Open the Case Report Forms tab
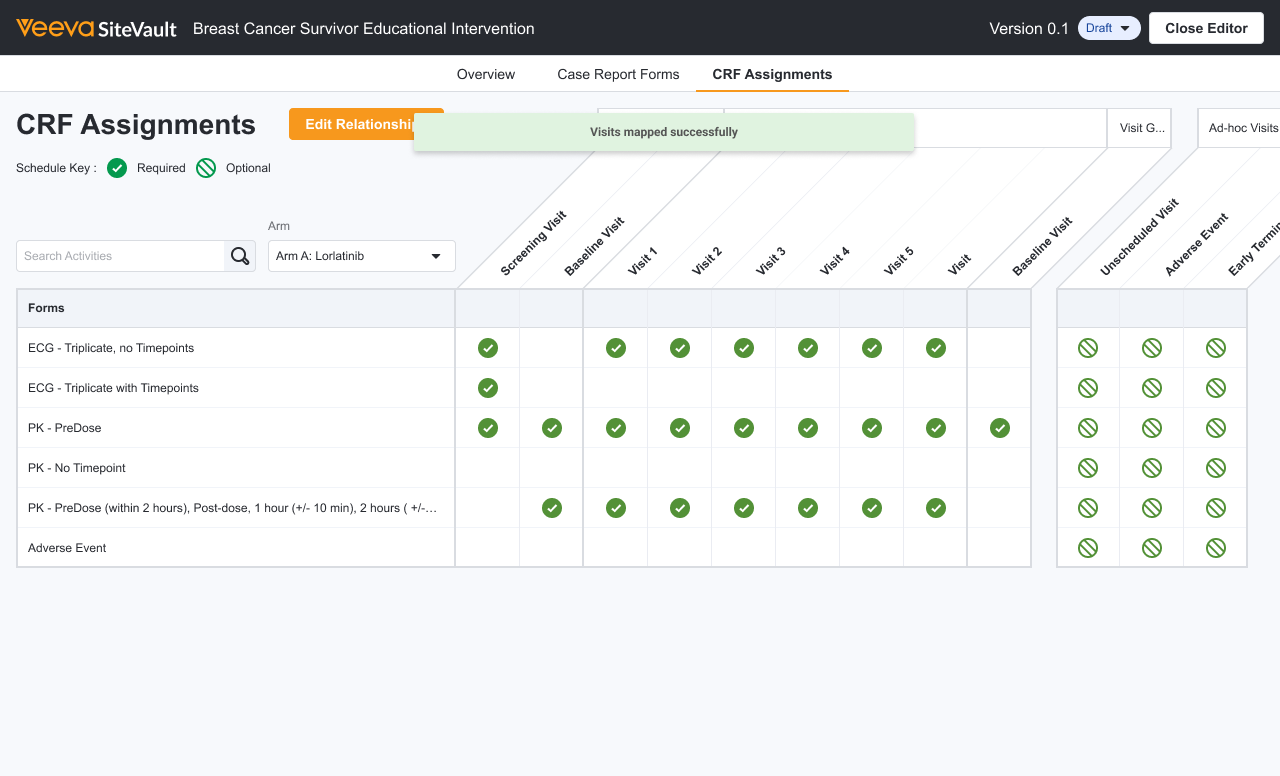1280x776 pixels. coord(618,74)
